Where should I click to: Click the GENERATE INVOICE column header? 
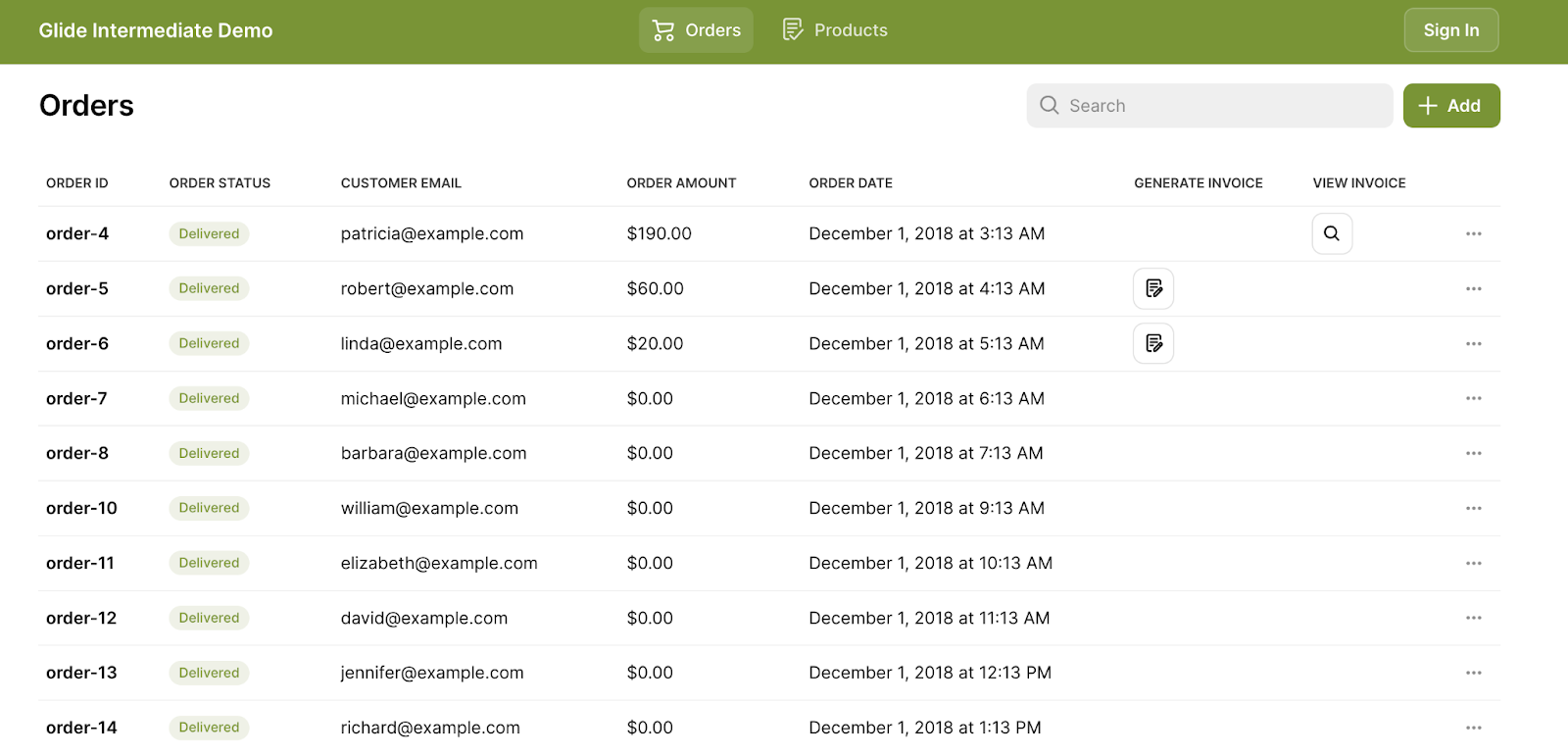point(1199,183)
